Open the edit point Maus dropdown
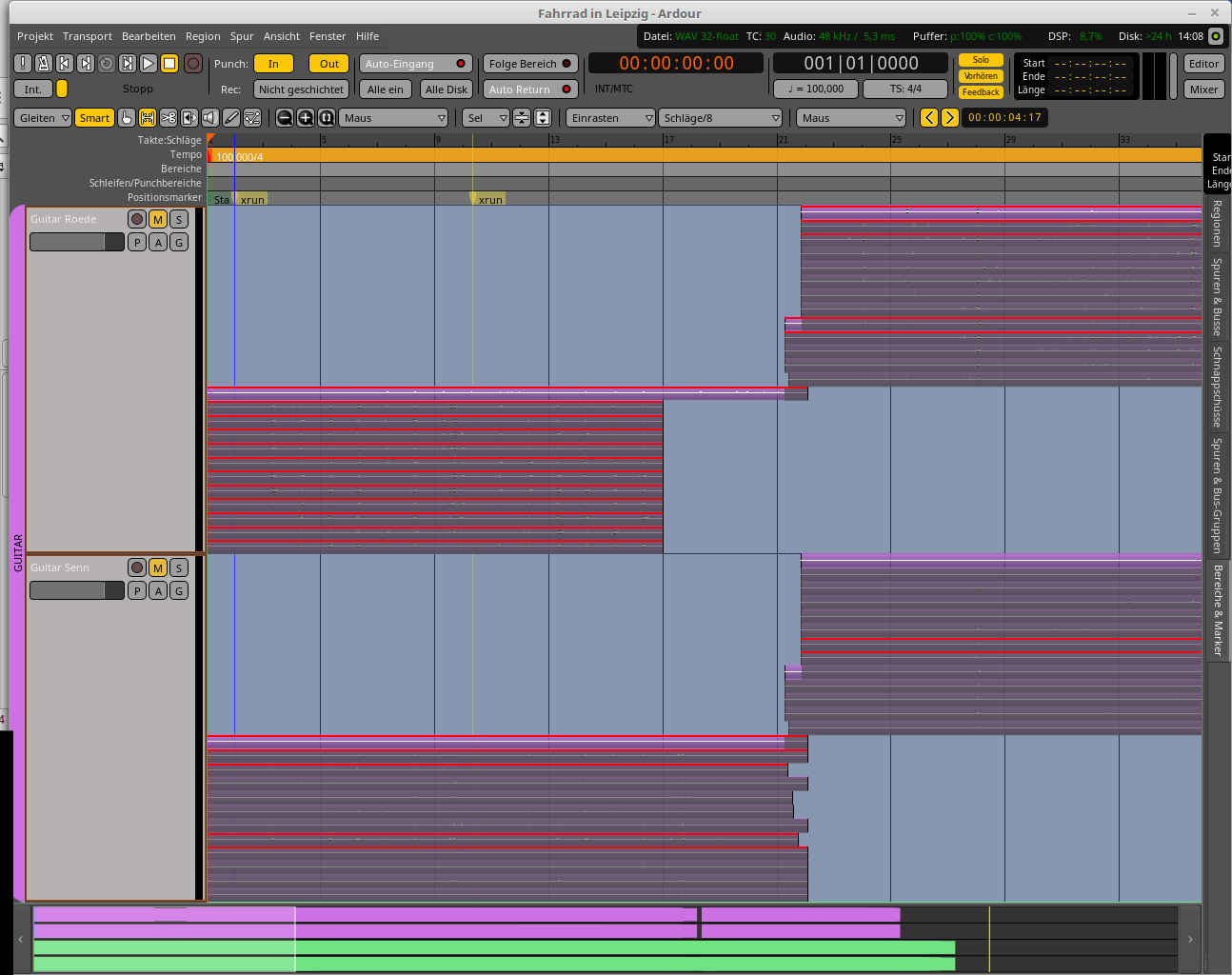The height and width of the screenshot is (975, 1232). click(851, 118)
